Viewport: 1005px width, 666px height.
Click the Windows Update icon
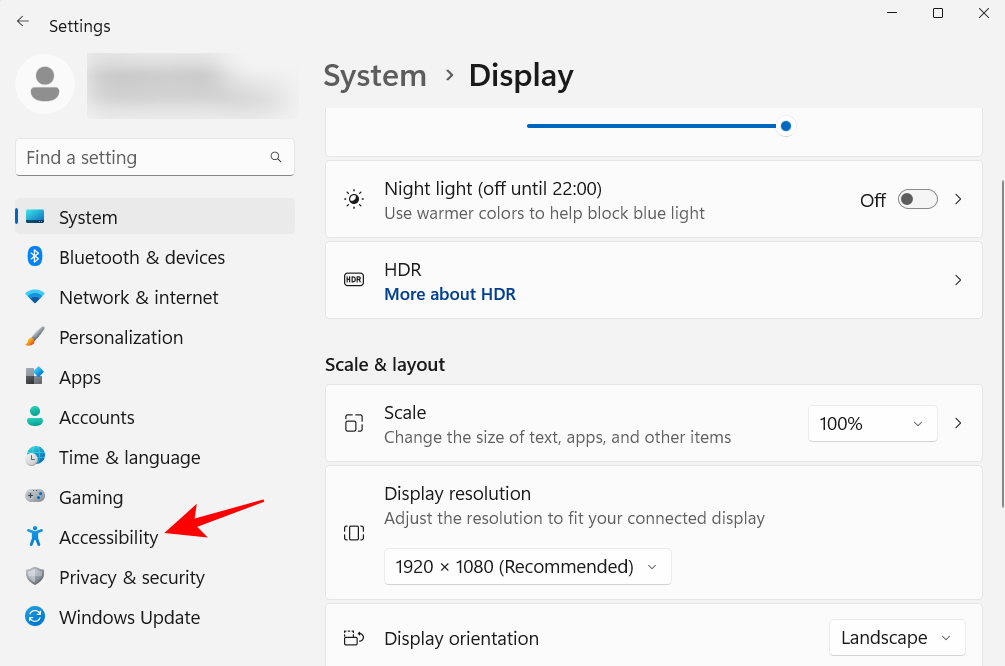(x=35, y=617)
